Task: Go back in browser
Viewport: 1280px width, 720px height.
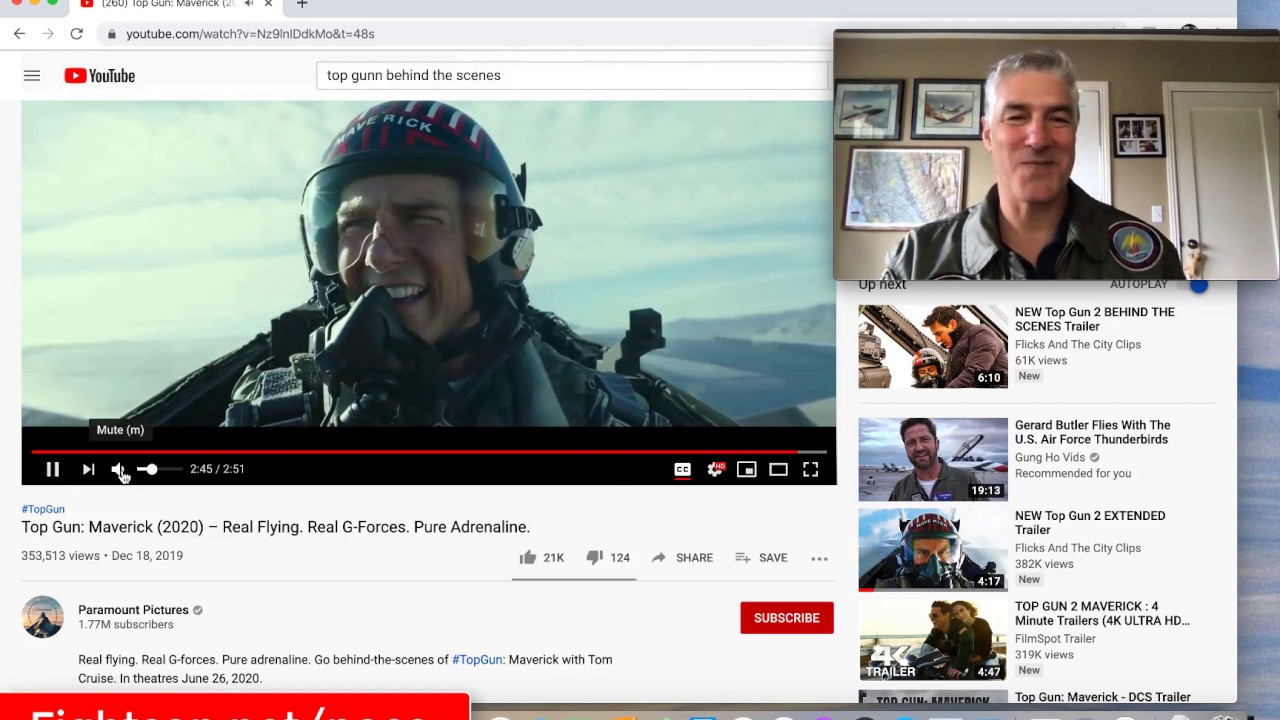Action: pos(19,34)
